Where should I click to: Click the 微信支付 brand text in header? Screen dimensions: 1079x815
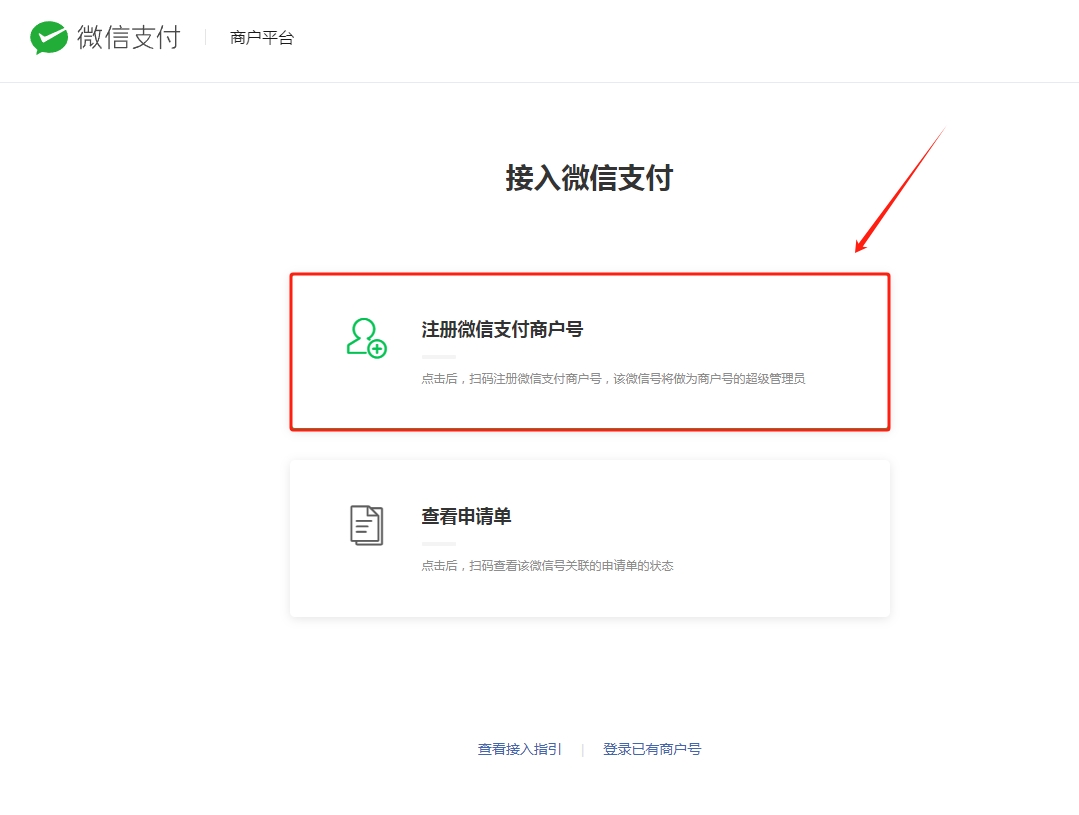tap(128, 38)
